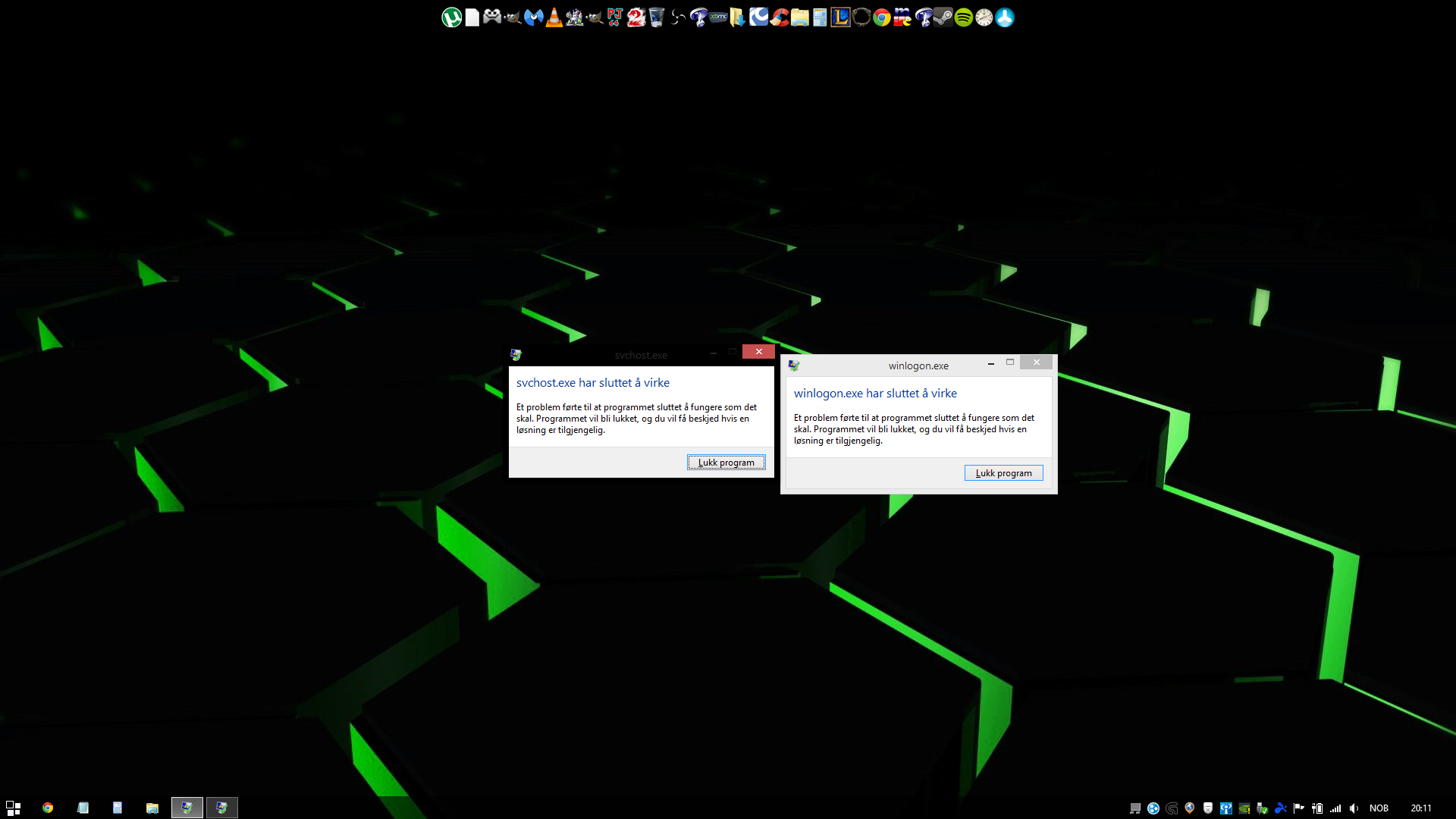The image size is (1456, 819).
Task: Launch Steam from the top dock
Action: 943,17
